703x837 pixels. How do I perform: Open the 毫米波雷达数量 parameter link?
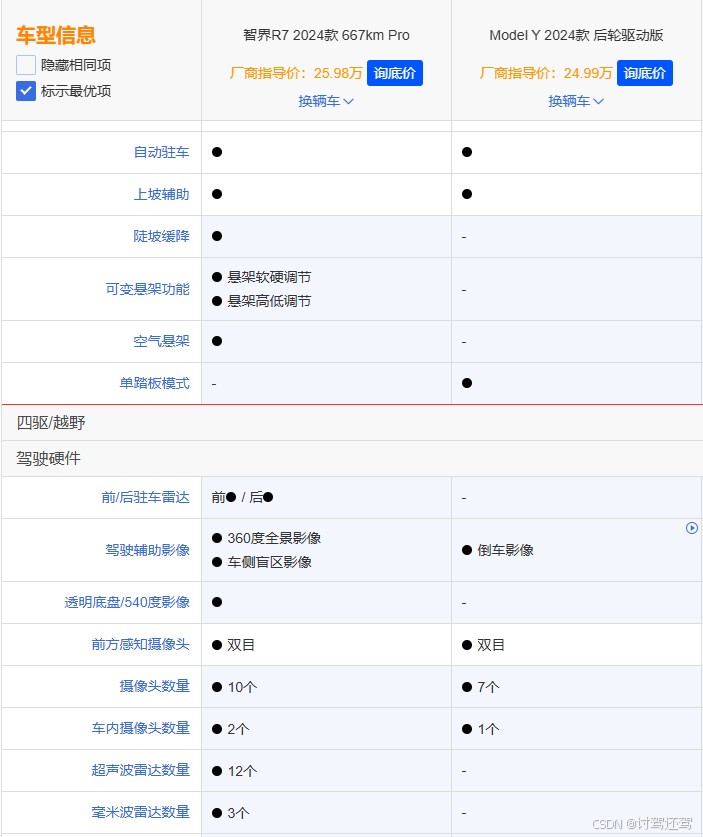(x=140, y=812)
